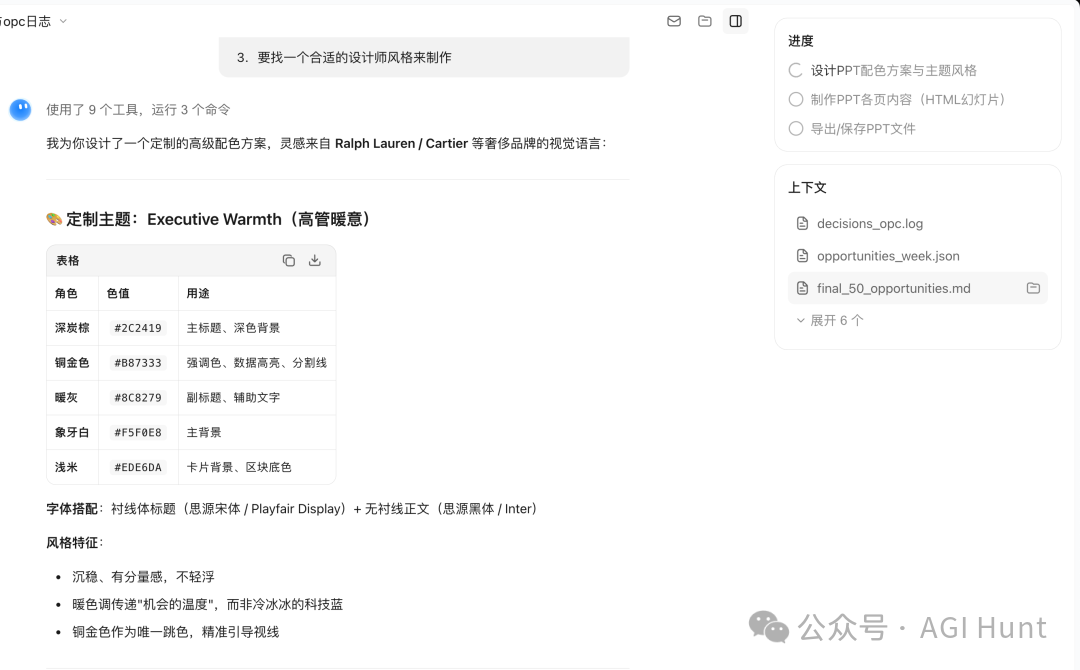Click the 铜金色 role cell
This screenshot has width=1080, height=670.
coord(72,363)
